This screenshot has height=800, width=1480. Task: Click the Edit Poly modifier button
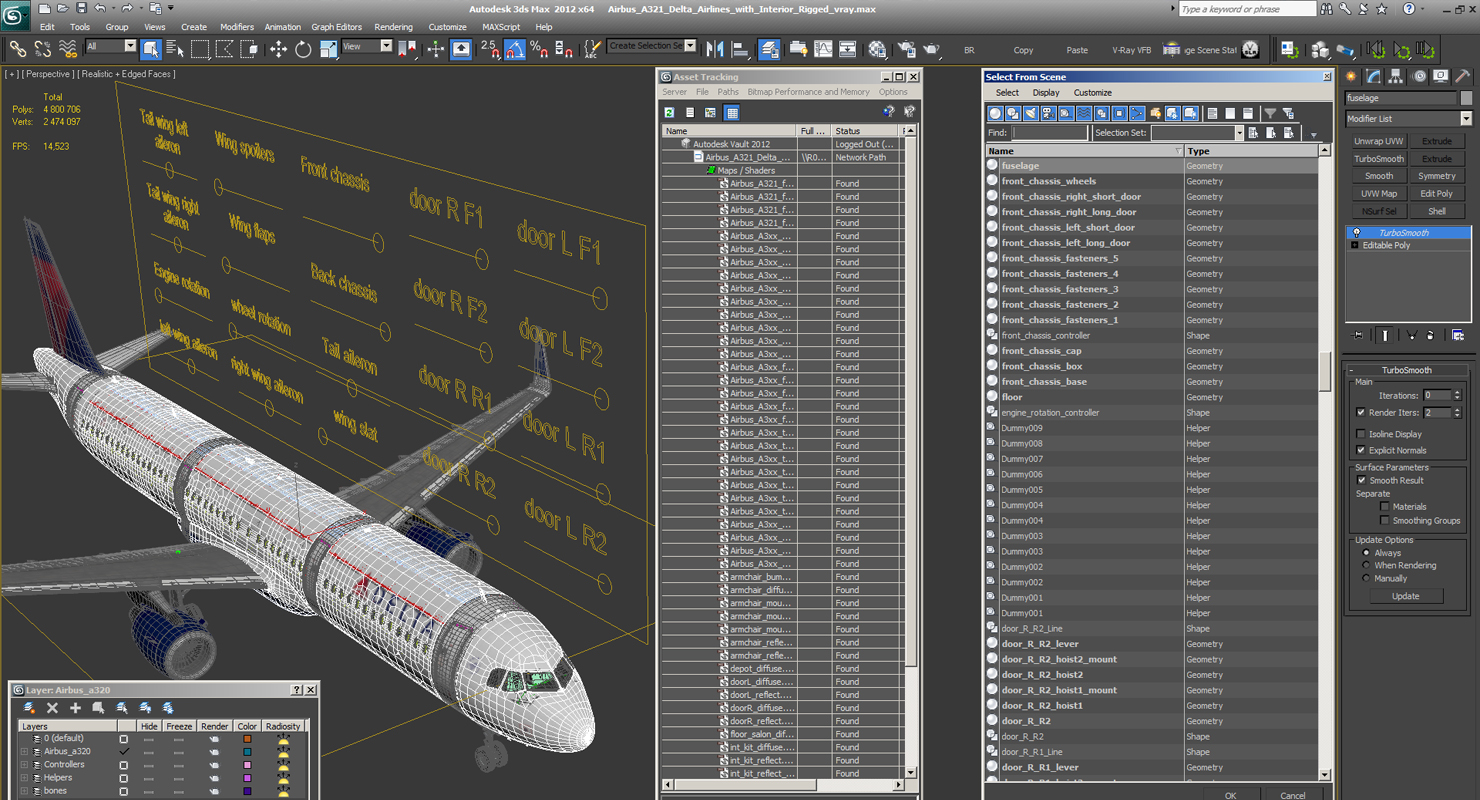[1437, 194]
